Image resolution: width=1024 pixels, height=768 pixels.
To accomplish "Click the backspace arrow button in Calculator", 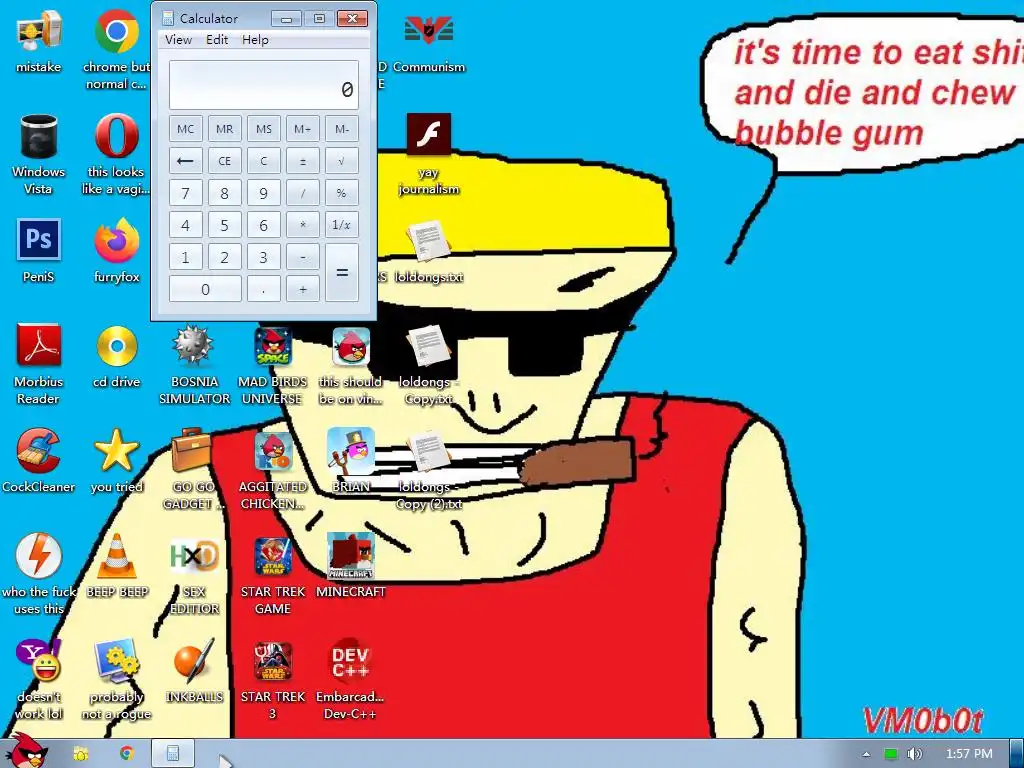I will click(185, 161).
